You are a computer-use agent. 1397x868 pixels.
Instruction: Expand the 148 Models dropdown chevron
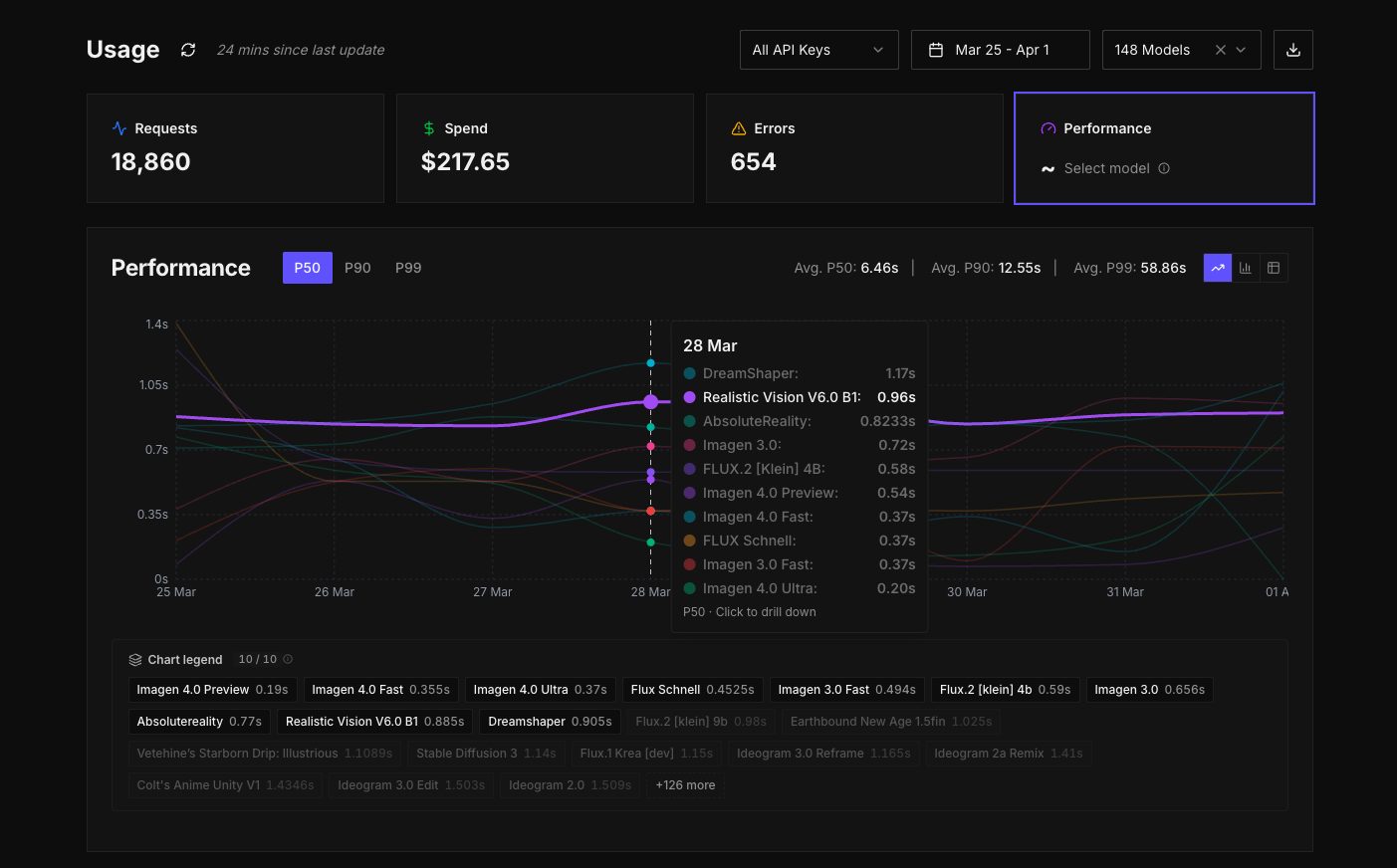point(1241,50)
